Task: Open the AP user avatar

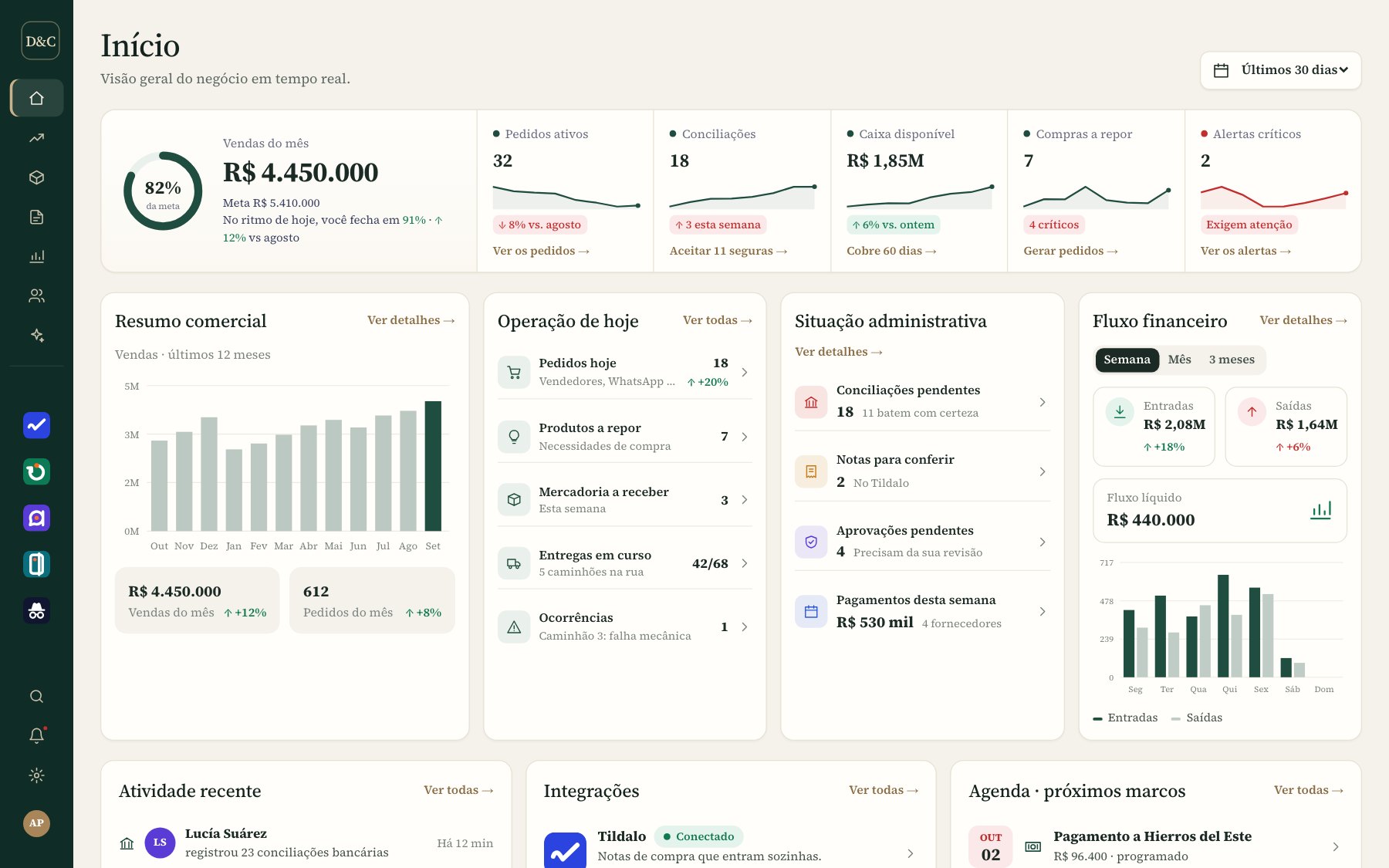Action: pyautogui.click(x=36, y=823)
